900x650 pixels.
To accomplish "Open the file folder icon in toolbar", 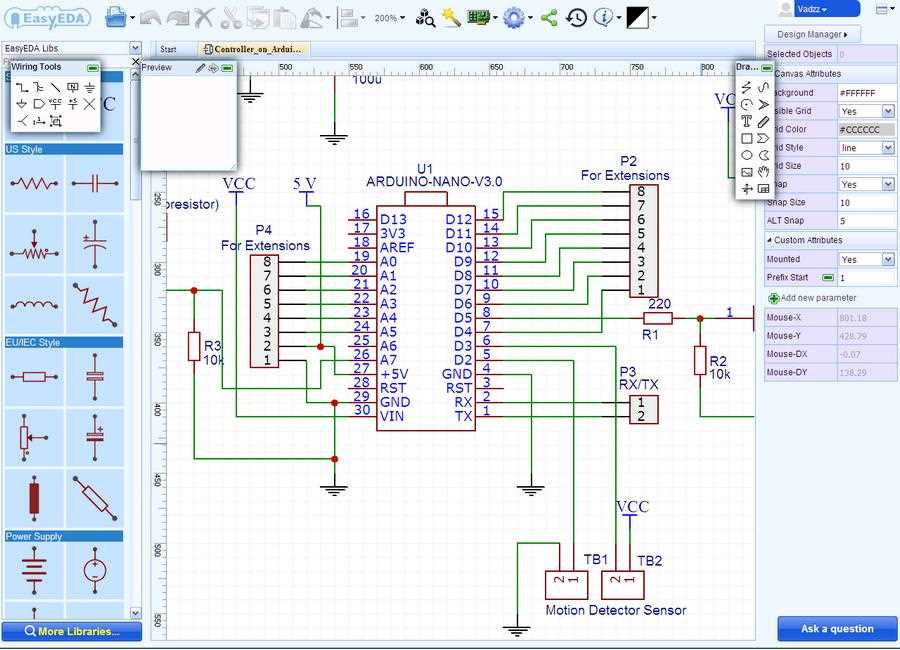I will coord(116,17).
